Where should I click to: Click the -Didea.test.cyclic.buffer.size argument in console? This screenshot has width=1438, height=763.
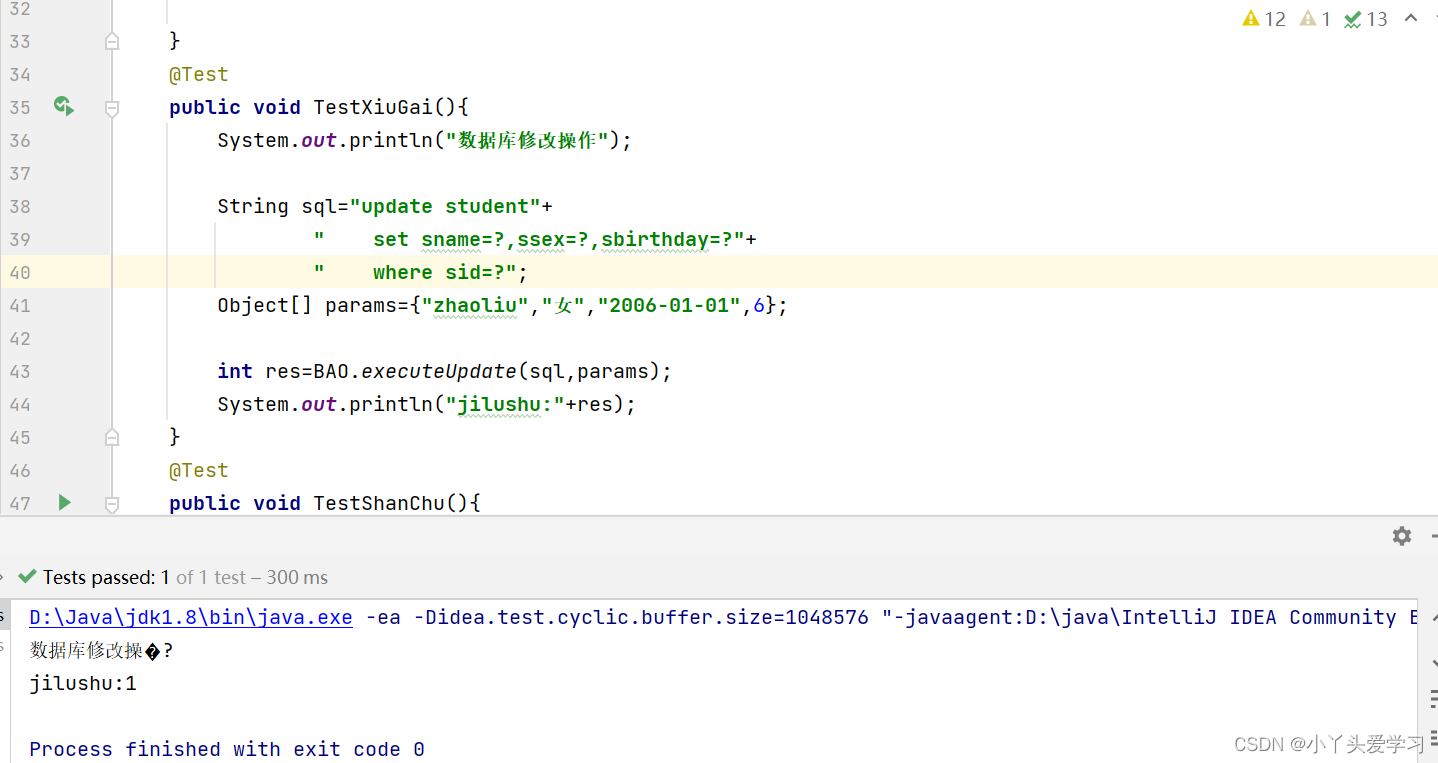click(x=641, y=617)
